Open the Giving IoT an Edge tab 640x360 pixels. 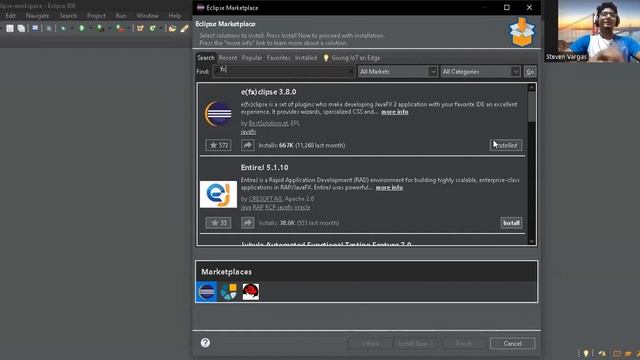[351, 58]
